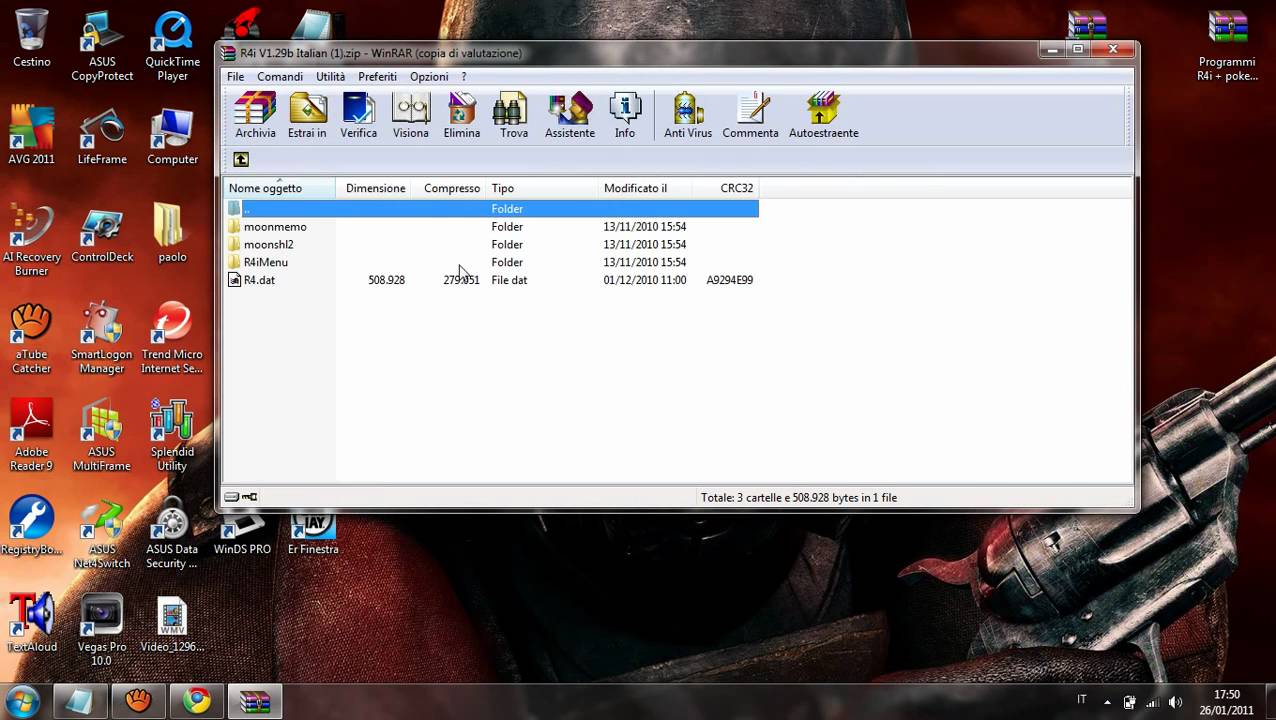Image resolution: width=1276 pixels, height=720 pixels.
Task: Open AVG 2011 desktop shortcut
Action: 32,136
